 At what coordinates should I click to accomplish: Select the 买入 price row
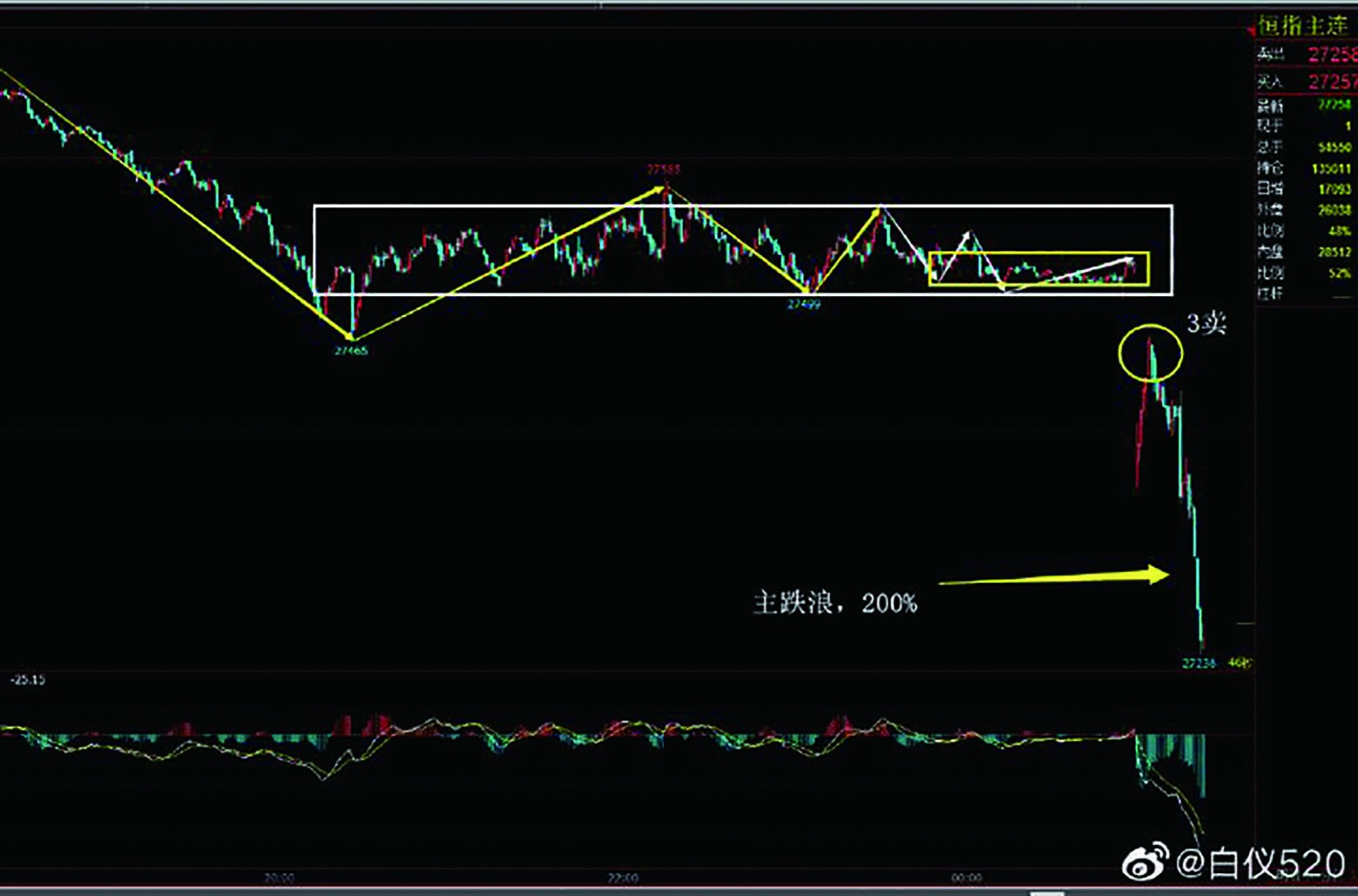1305,82
